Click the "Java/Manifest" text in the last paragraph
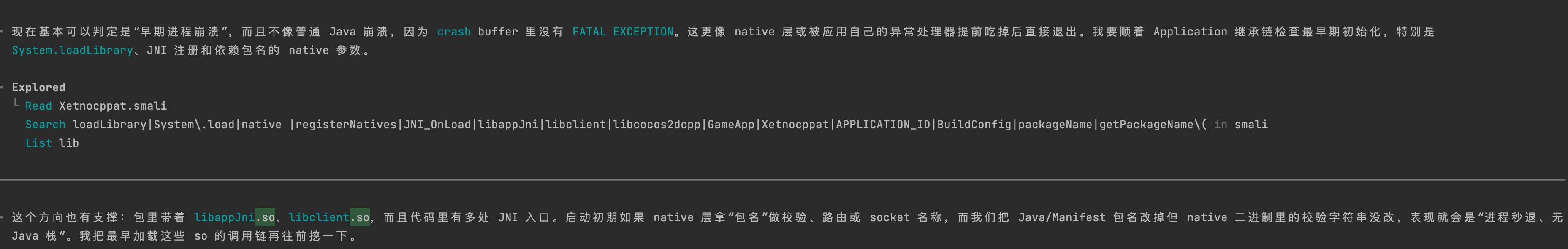The height and width of the screenshot is (249, 1568). [x=1061, y=217]
